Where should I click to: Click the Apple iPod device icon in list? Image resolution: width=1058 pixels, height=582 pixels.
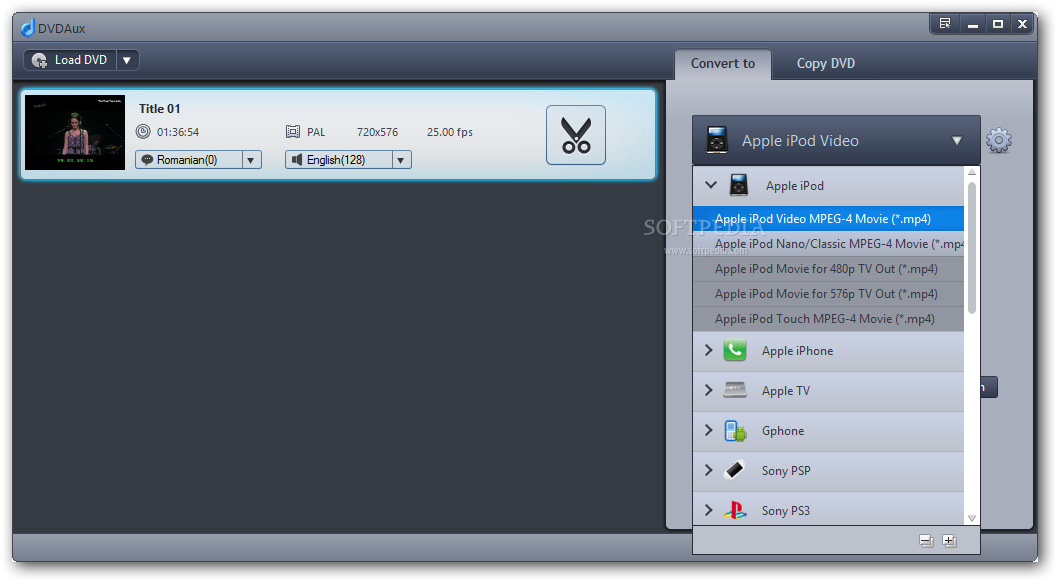coord(739,185)
